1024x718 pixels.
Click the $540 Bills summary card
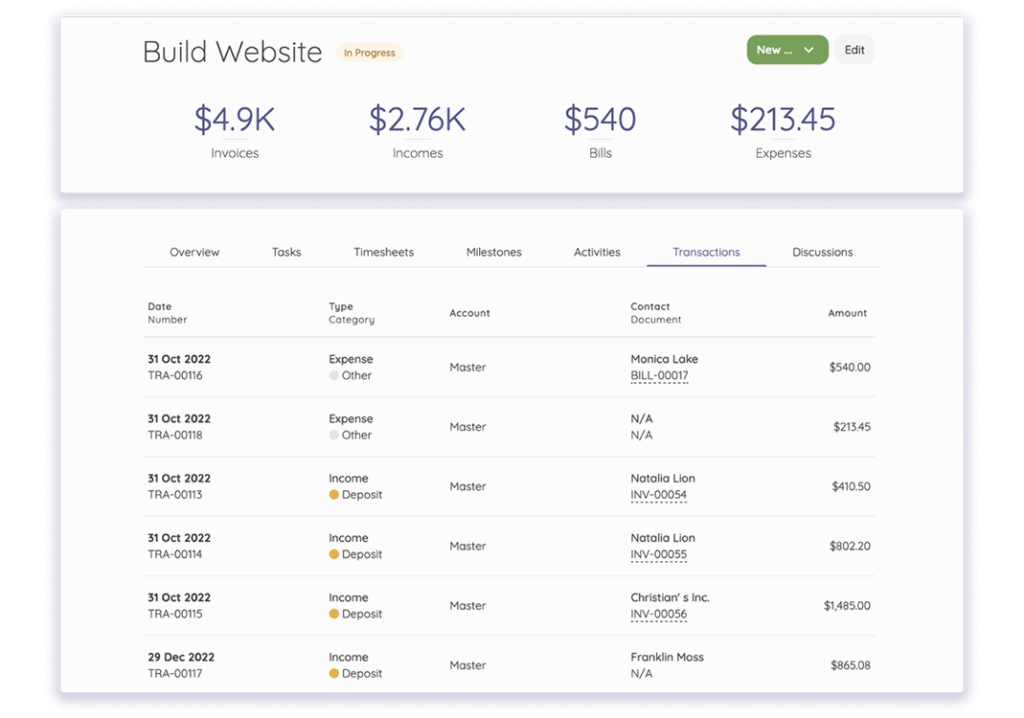tap(600, 130)
